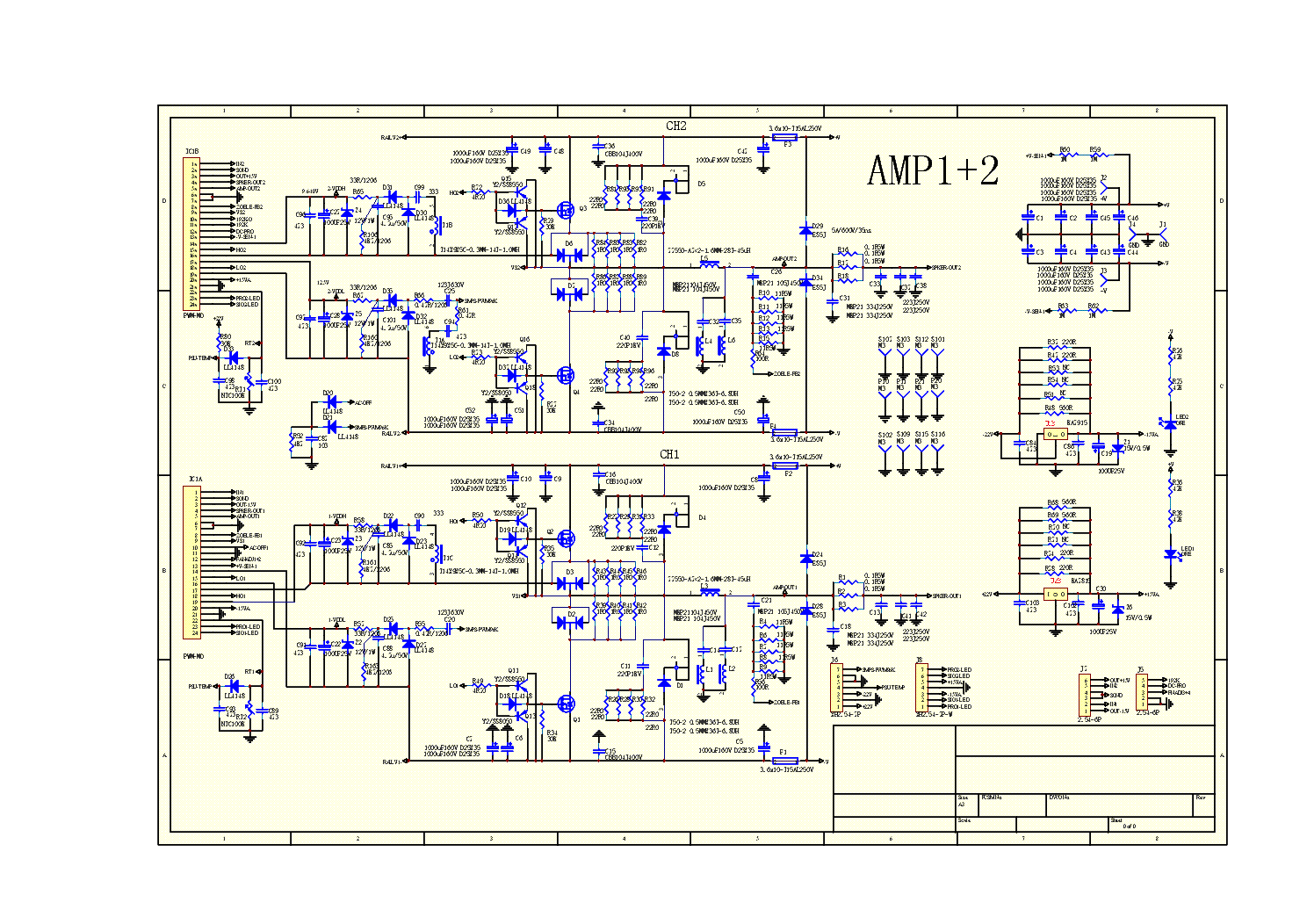Select the LED1 diode symbol
Image resolution: width=1307 pixels, height=924 pixels.
tap(1170, 554)
